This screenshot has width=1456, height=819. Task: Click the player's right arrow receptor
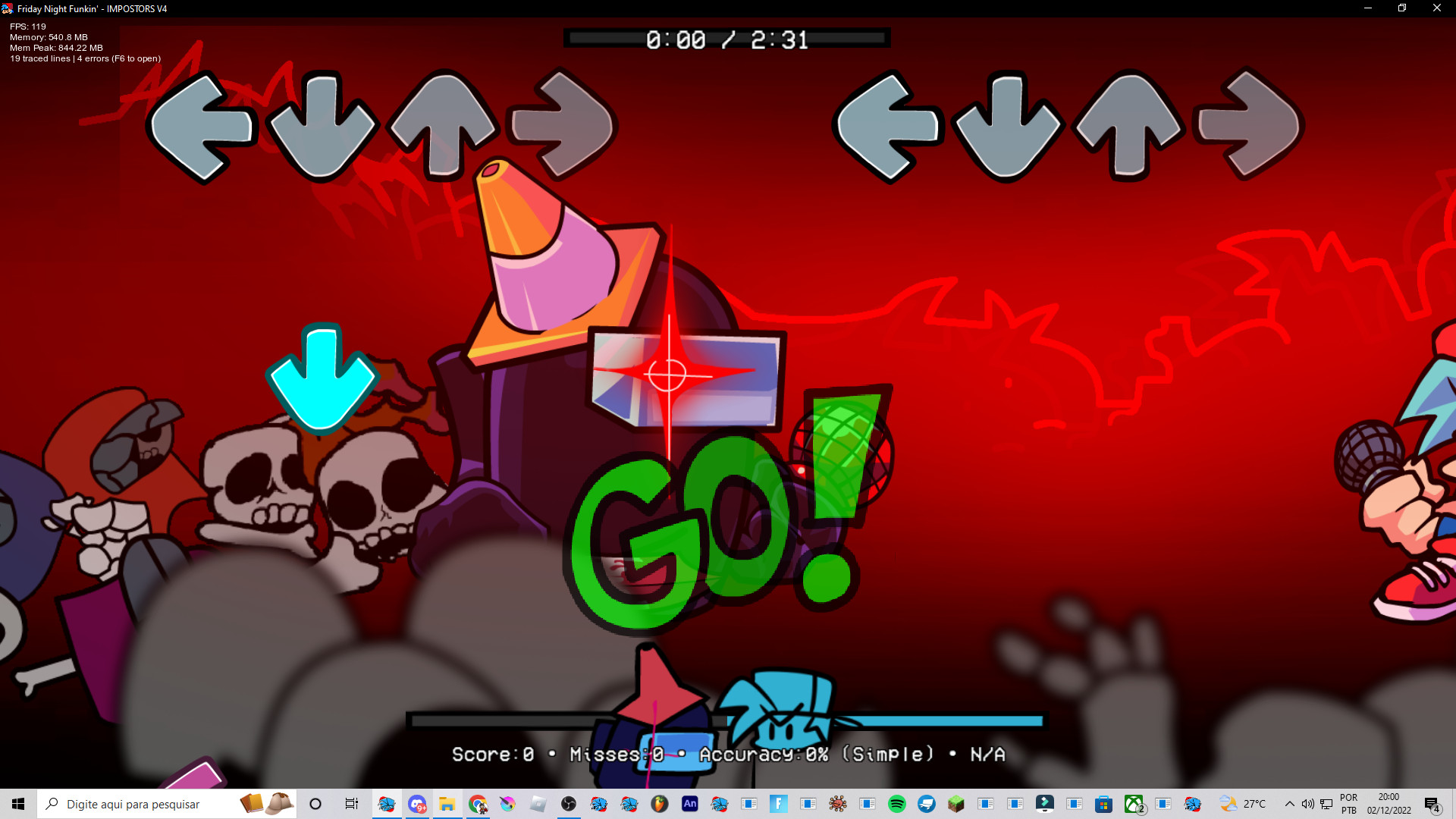coord(1249,125)
